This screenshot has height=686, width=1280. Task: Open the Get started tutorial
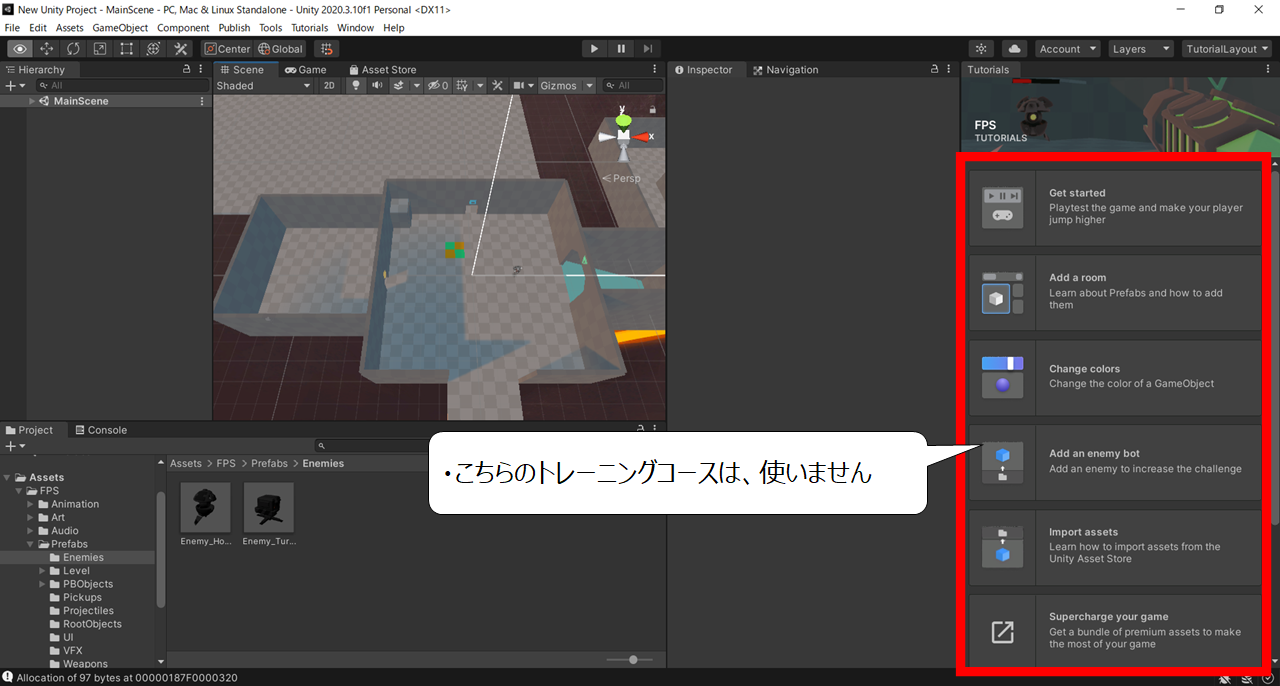tap(1114, 207)
